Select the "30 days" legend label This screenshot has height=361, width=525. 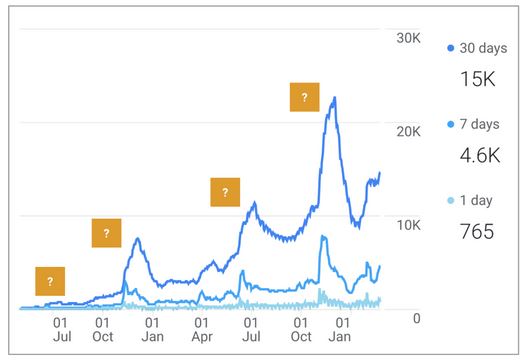(x=483, y=48)
